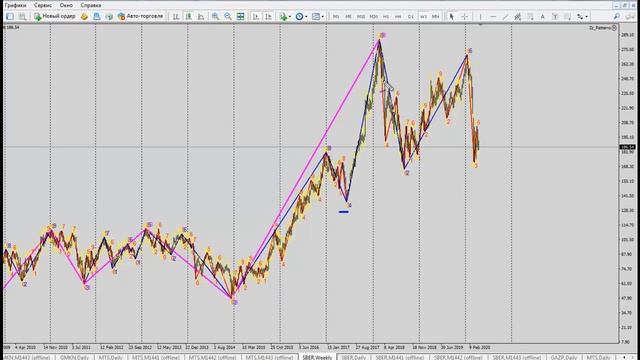Switch chart to line chart view
This screenshot has width=640, height=360.
201,16
